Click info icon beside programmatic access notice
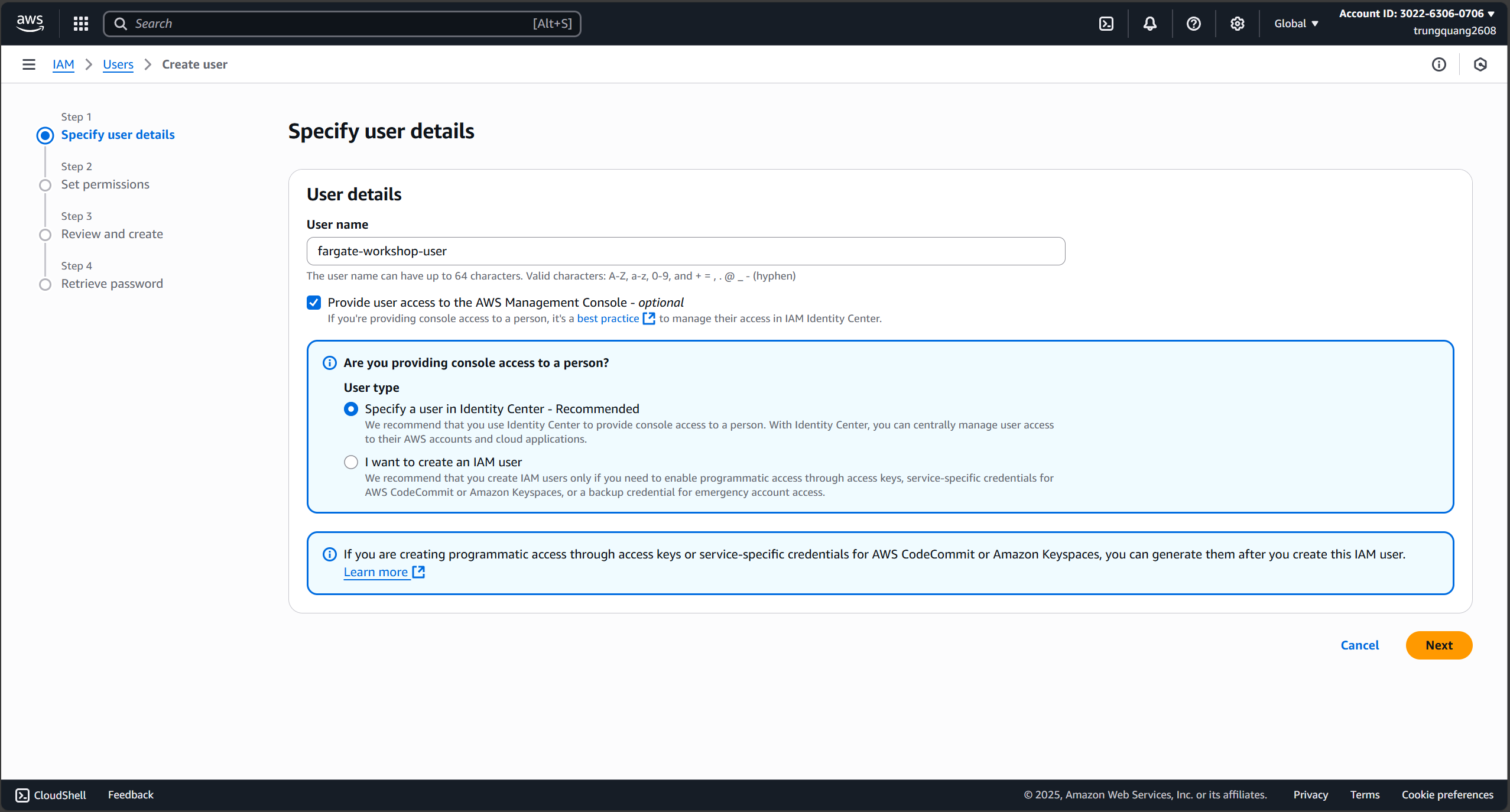Screen dimensions: 1510x812 330,554
